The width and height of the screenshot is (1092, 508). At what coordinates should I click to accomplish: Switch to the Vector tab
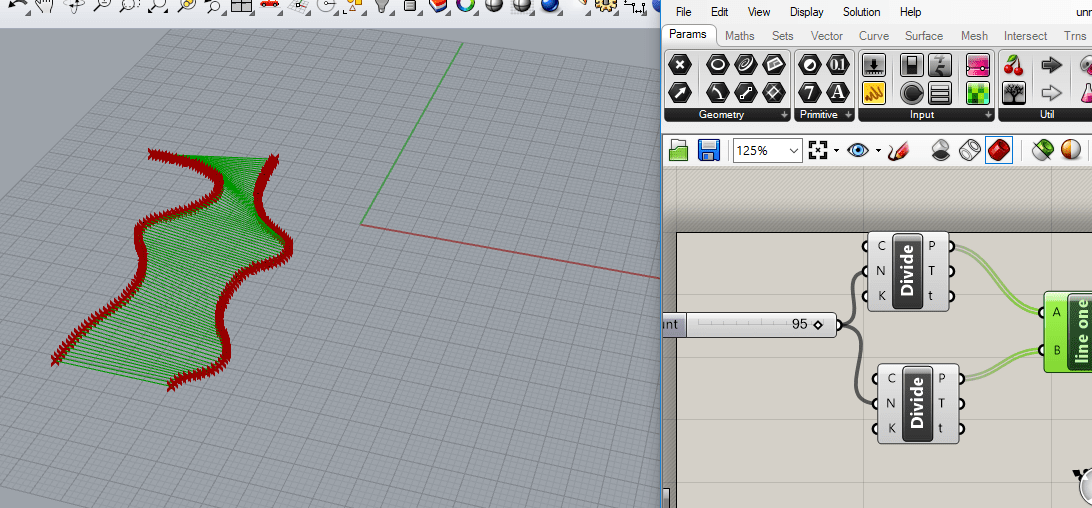pyautogui.click(x=827, y=36)
